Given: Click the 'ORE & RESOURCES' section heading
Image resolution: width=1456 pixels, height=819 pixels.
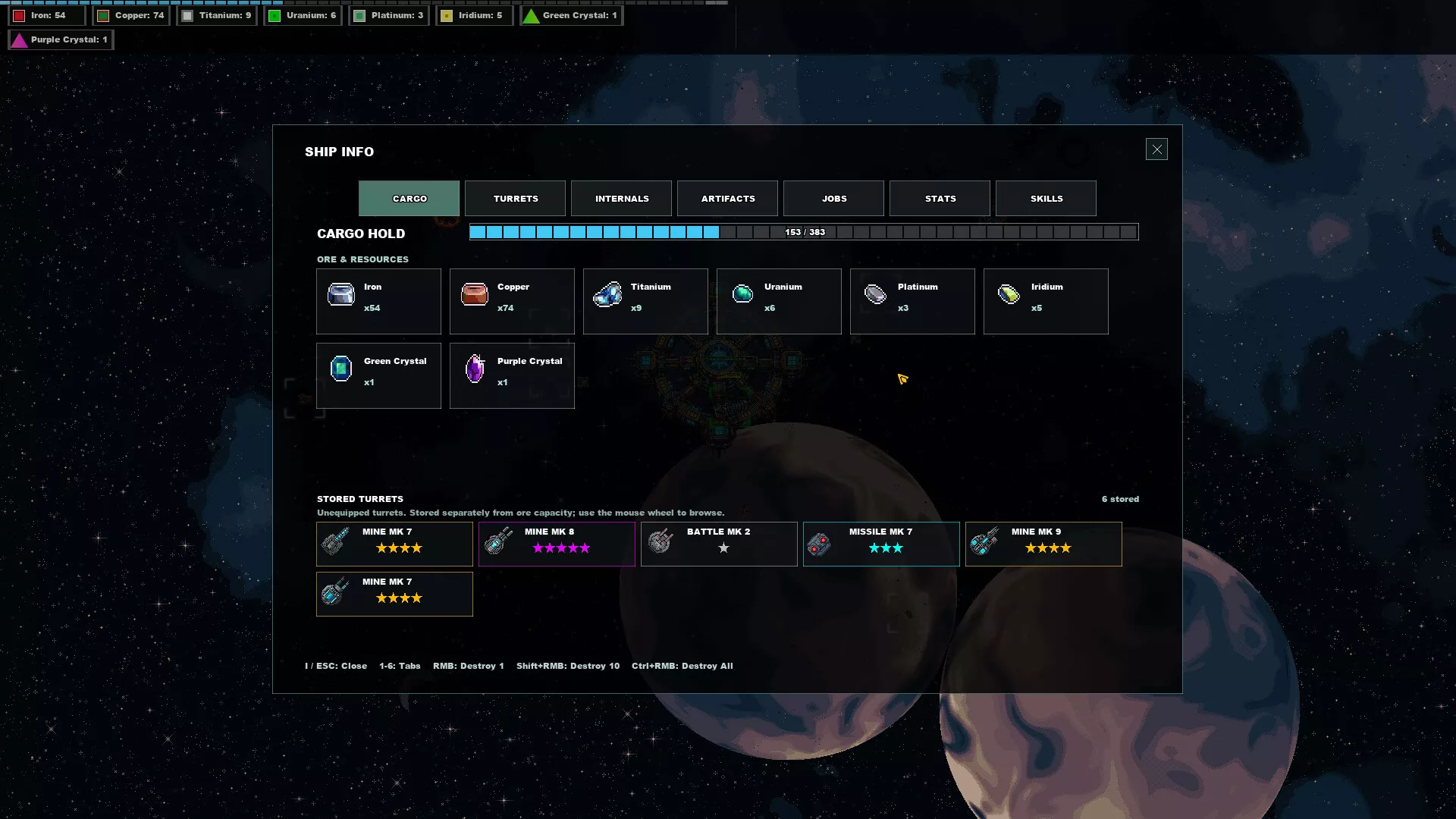Looking at the screenshot, I should [362, 259].
